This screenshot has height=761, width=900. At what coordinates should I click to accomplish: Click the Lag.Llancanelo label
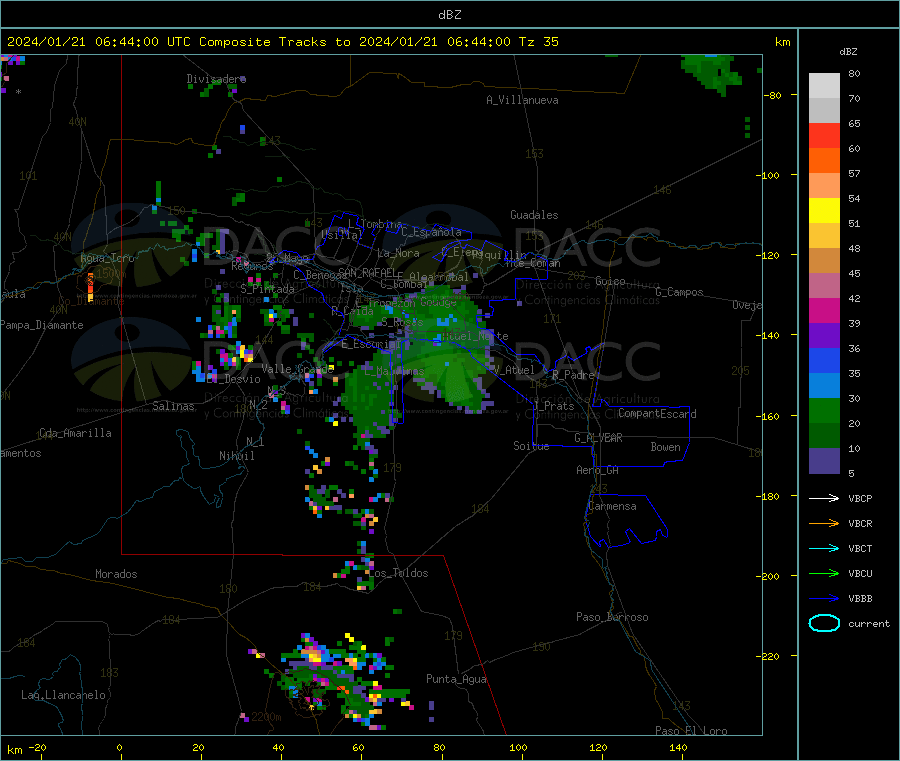pyautogui.click(x=63, y=695)
